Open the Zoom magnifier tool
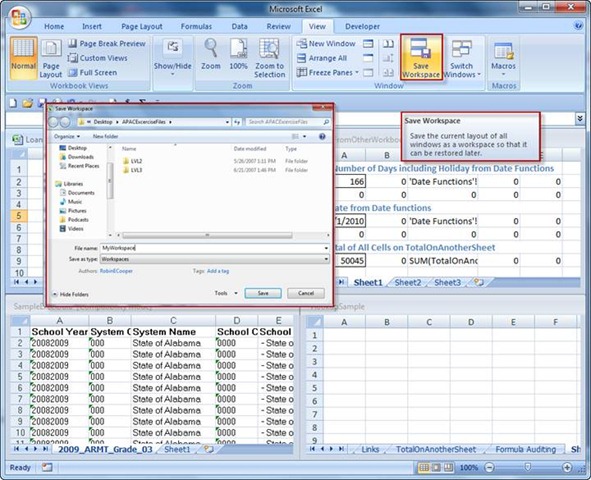591x480 pixels. pos(211,55)
